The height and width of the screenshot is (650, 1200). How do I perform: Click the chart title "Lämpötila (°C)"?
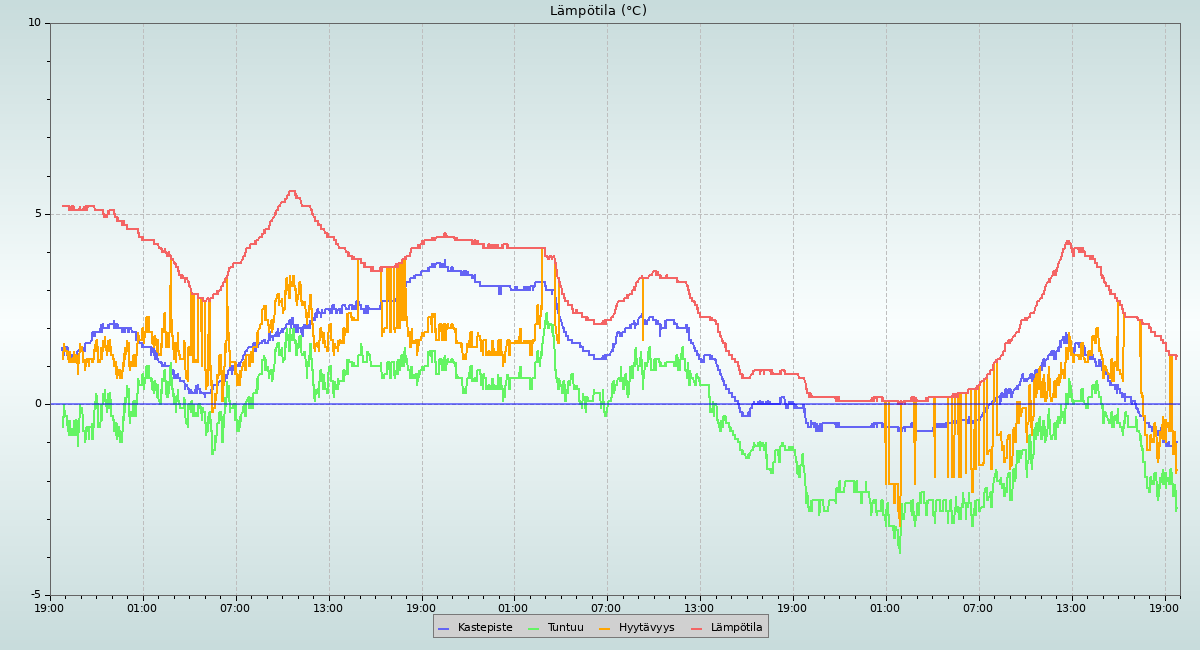(598, 11)
